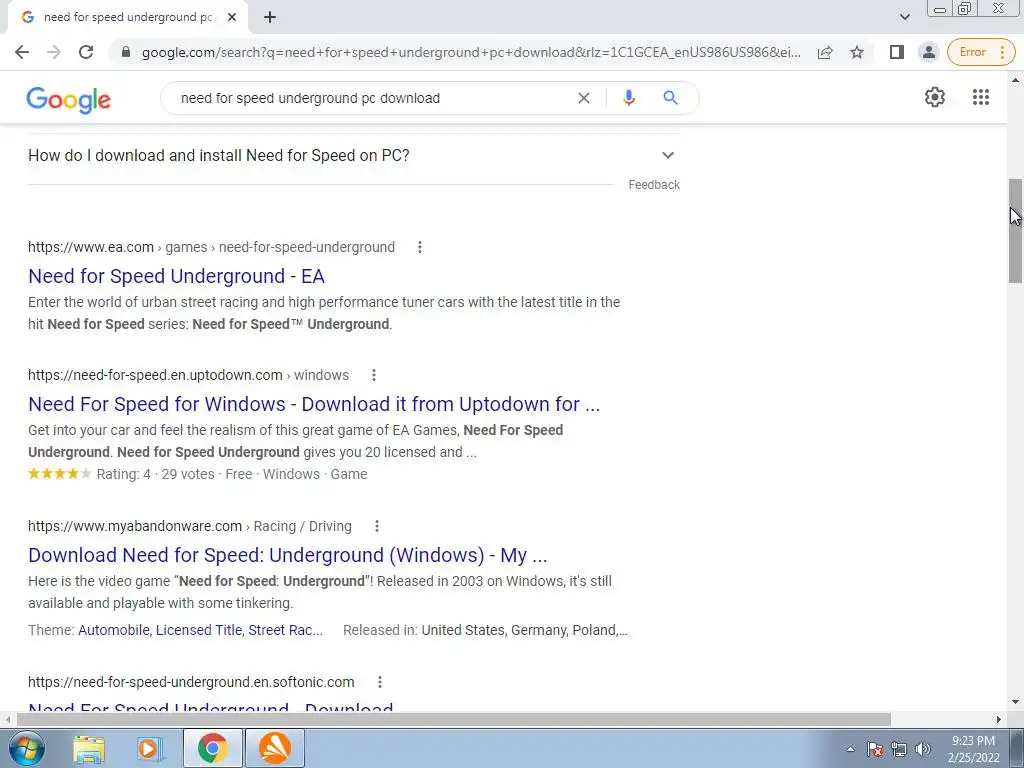Open options for softonic.com result
The height and width of the screenshot is (768, 1024).
[x=379, y=682]
